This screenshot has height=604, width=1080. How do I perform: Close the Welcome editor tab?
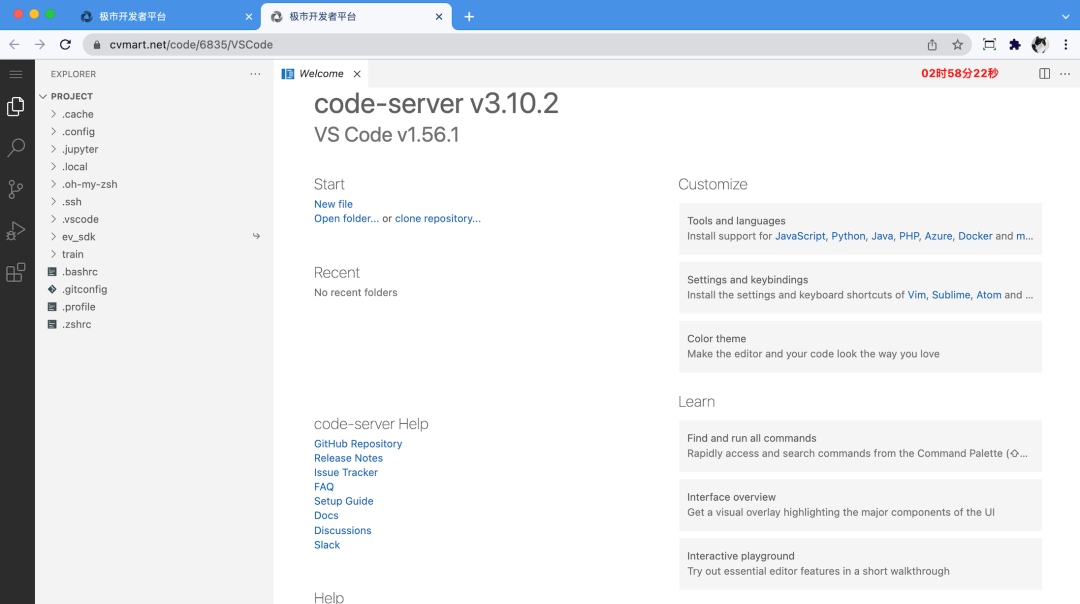(357, 74)
